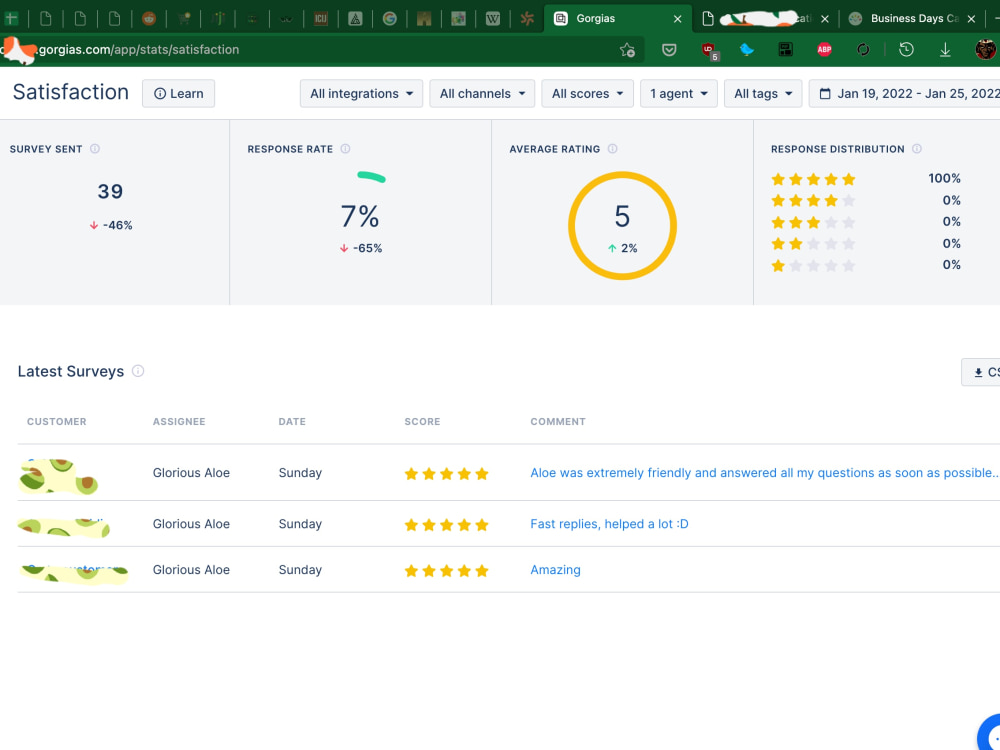Expand the 1 agent filter
The image size is (1000, 750).
coord(679,94)
